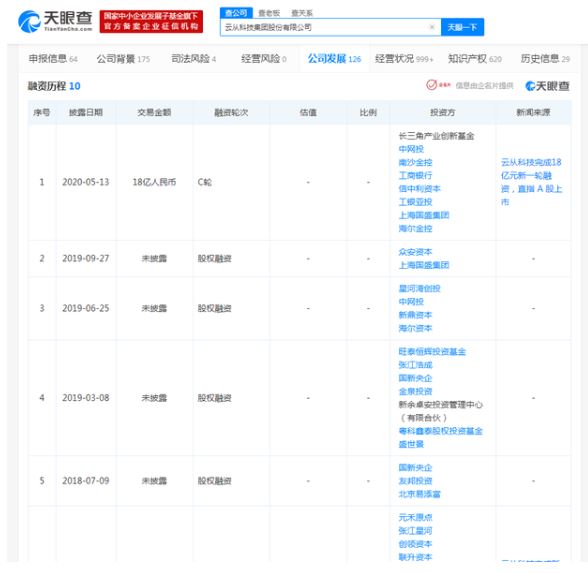This screenshot has width=588, height=573.
Task: Click the date cell 2019-09-27
Action: point(86,259)
